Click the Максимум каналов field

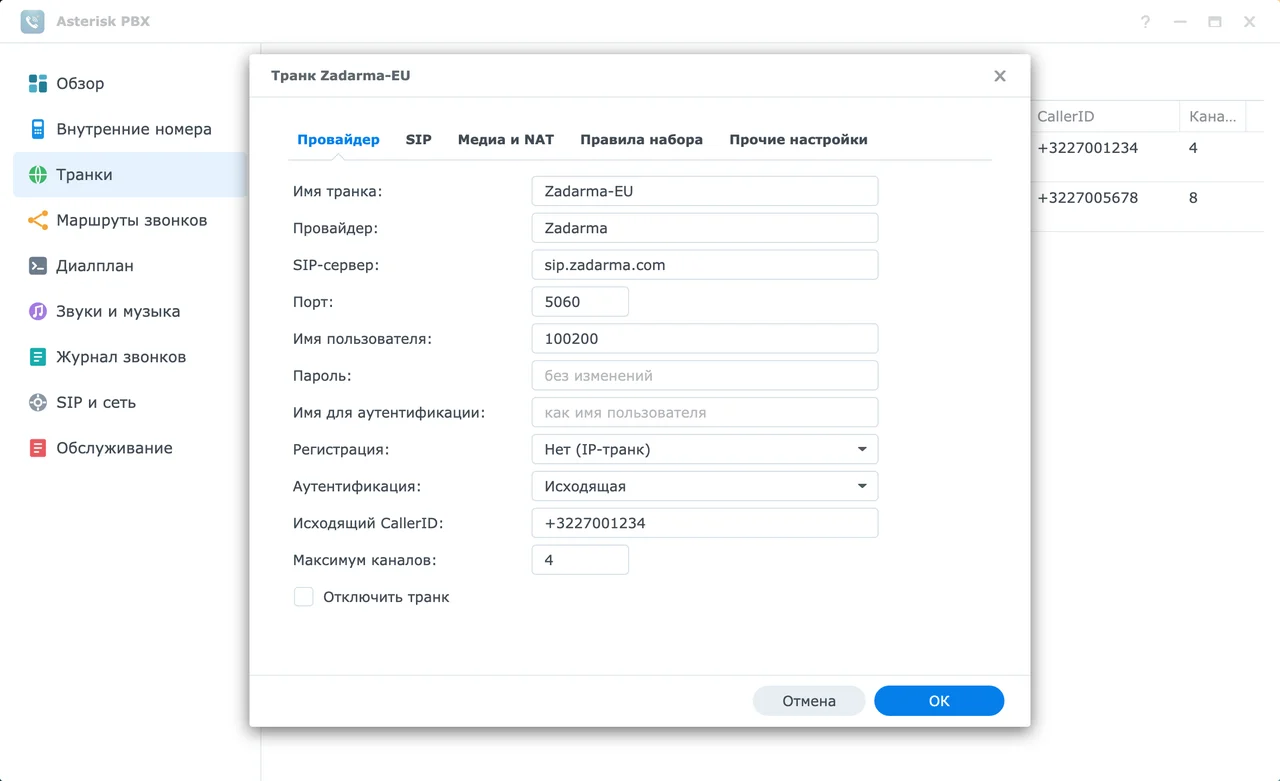point(580,560)
